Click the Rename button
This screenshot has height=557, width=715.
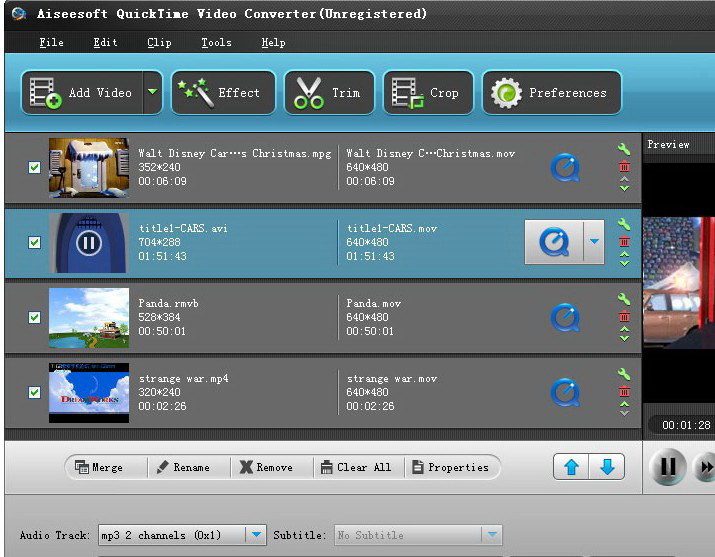(183, 467)
